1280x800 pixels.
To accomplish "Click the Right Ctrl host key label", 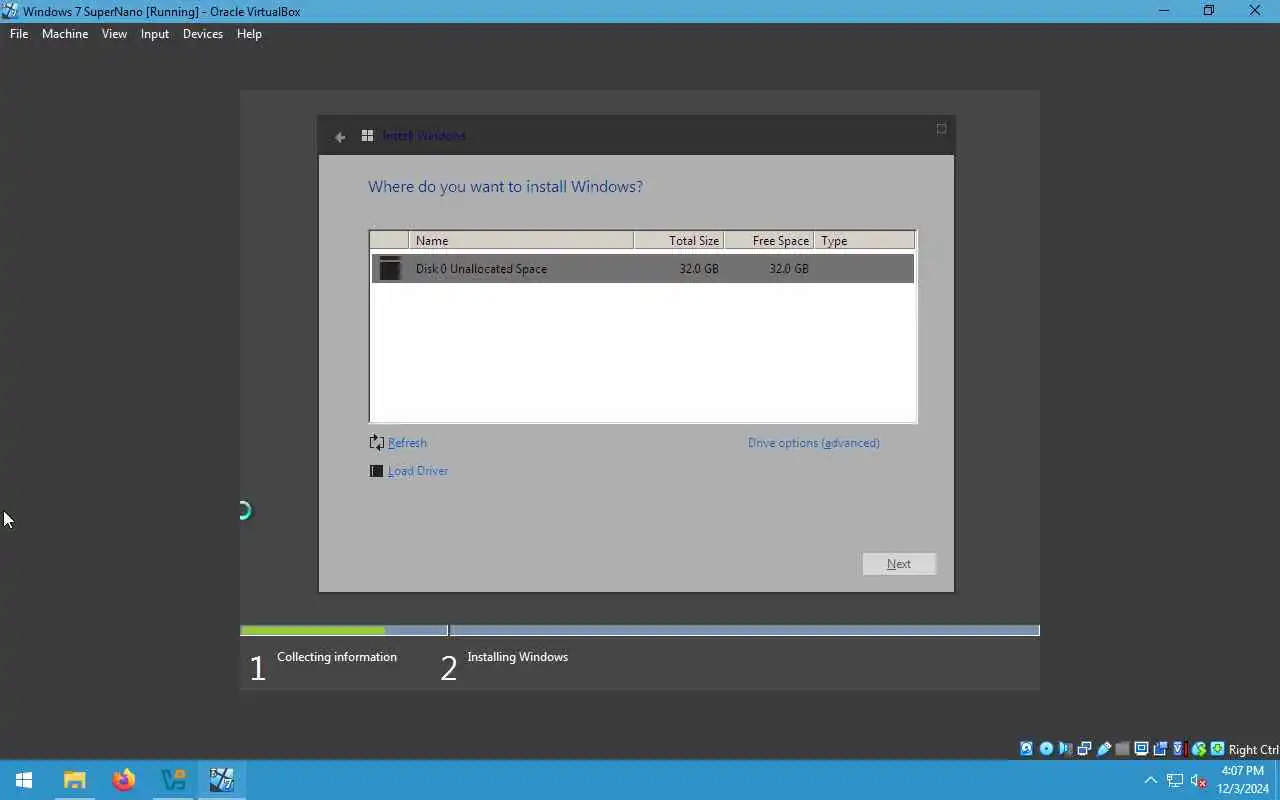I will click(x=1253, y=750).
